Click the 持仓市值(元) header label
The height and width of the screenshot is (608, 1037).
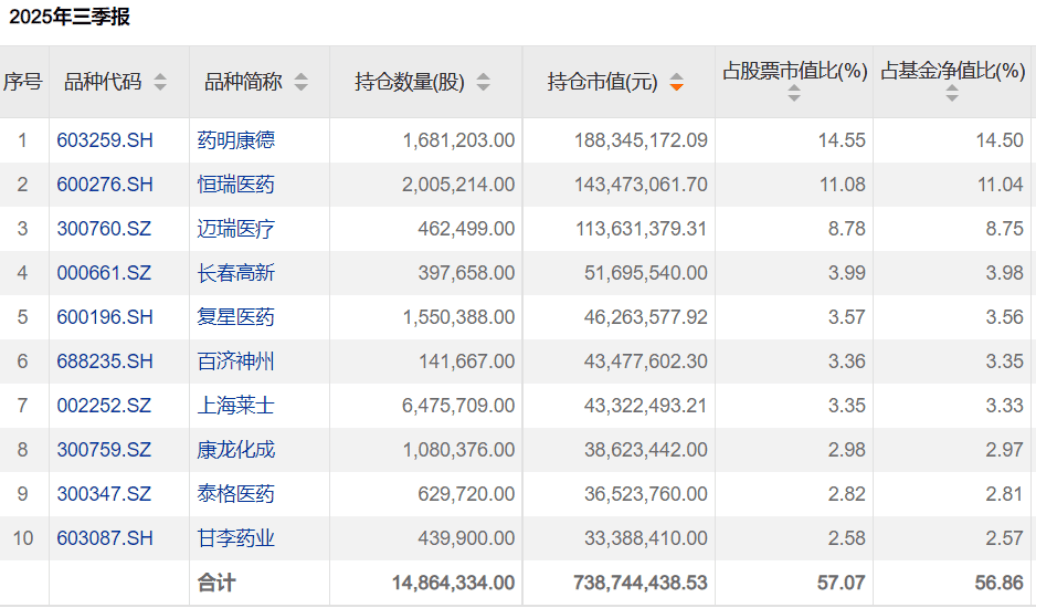click(602, 82)
